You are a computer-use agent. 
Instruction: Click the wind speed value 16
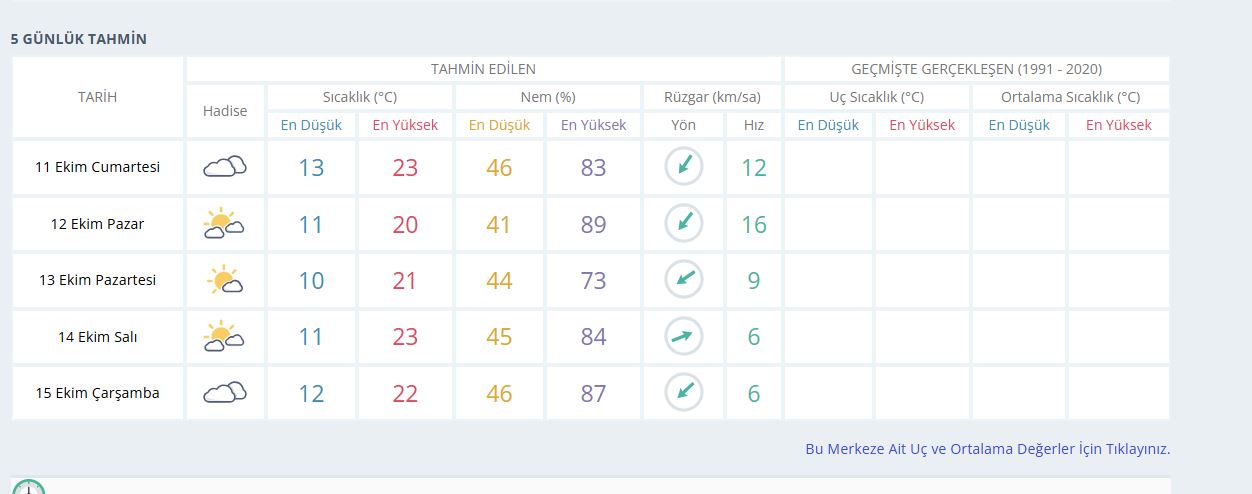[753, 224]
